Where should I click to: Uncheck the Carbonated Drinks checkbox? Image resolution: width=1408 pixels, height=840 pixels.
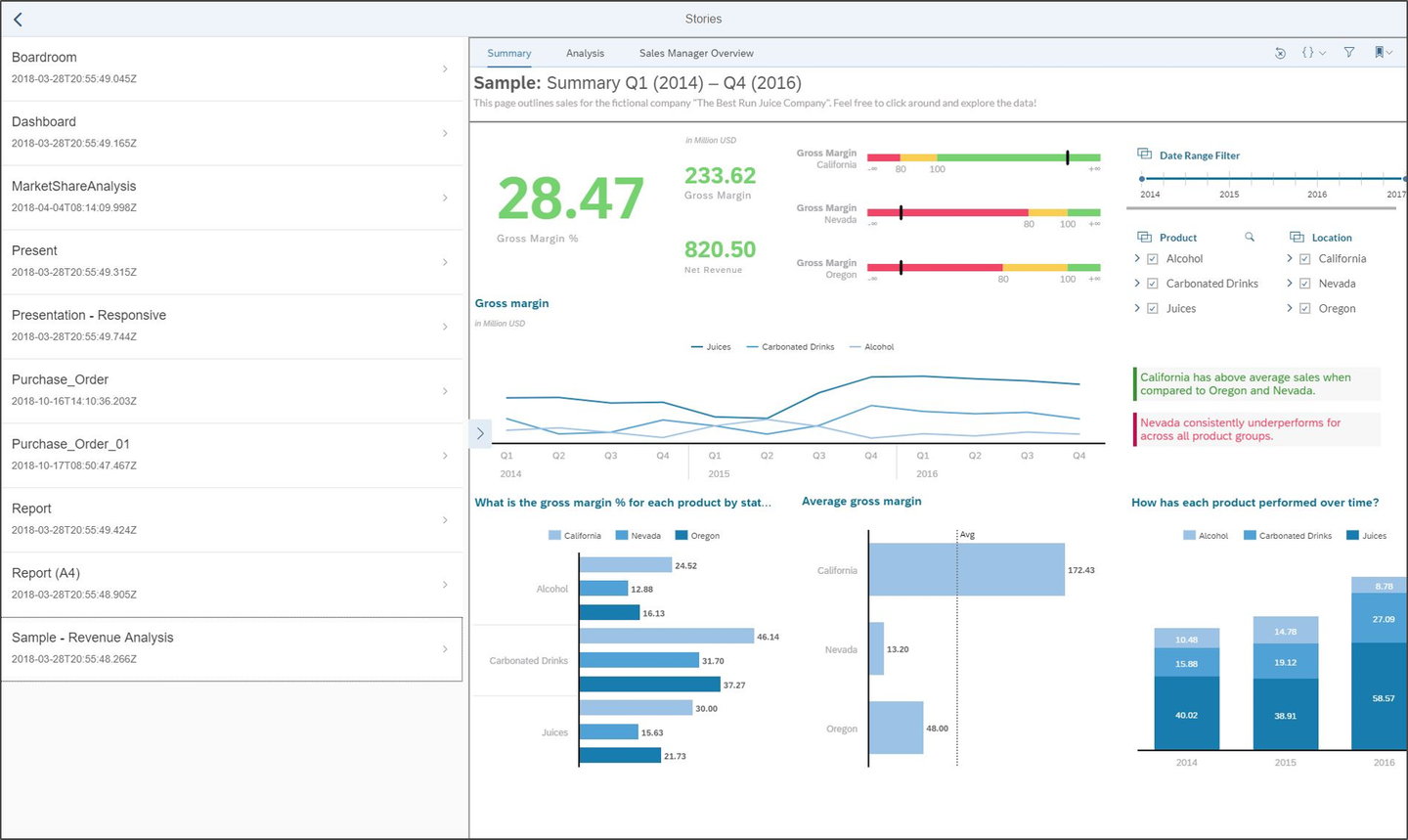pyautogui.click(x=1153, y=284)
